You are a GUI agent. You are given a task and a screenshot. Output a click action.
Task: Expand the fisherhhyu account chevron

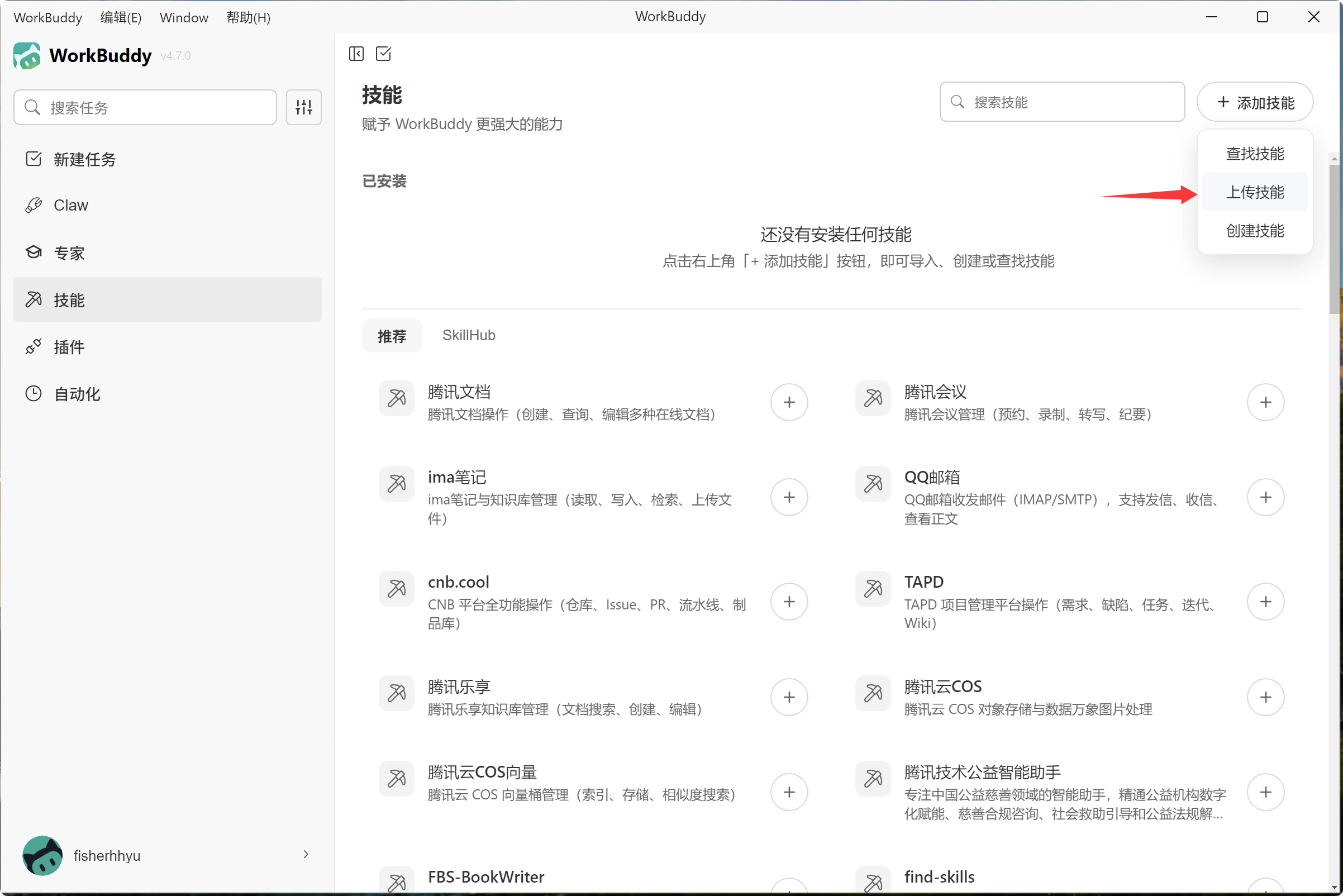tap(306, 854)
